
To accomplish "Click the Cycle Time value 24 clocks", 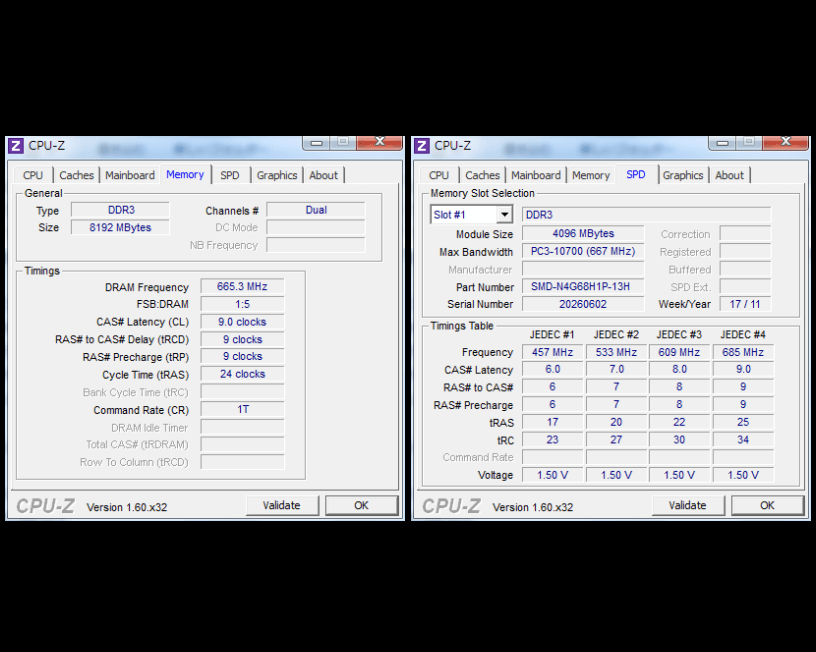I will (x=243, y=374).
